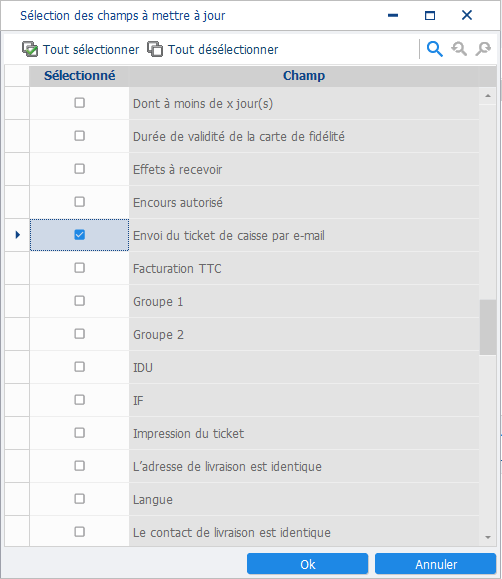Click the current row indicator arrow

pyautogui.click(x=17, y=235)
